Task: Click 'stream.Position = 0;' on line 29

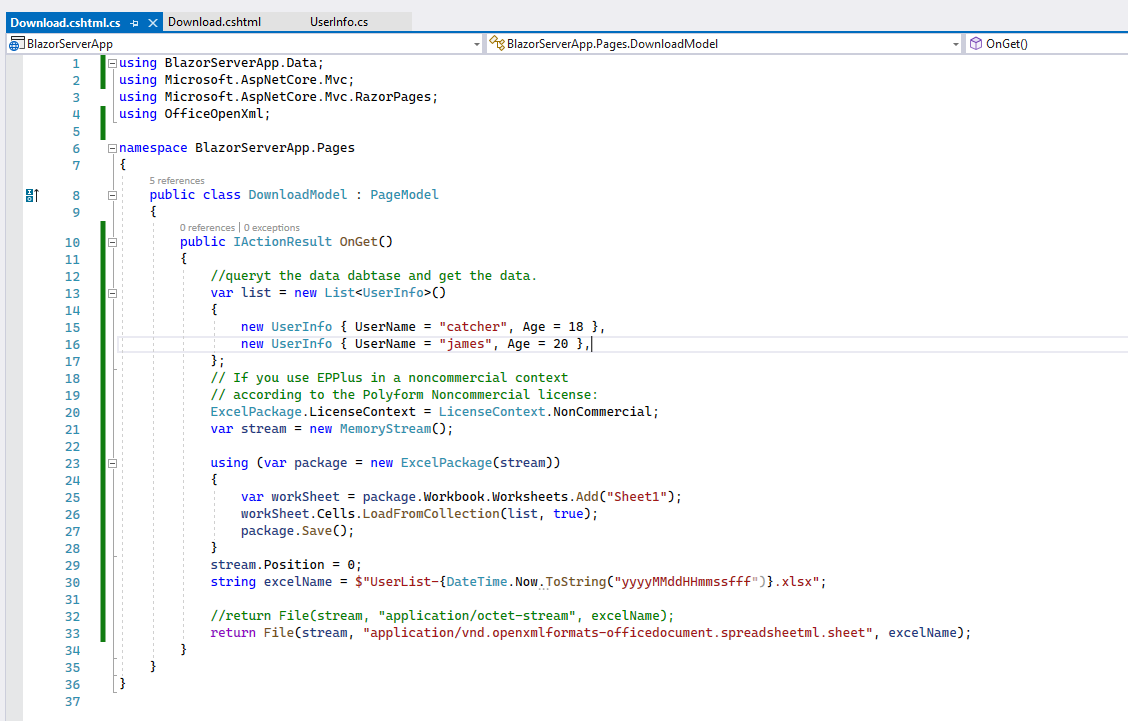Action: [x=286, y=565]
